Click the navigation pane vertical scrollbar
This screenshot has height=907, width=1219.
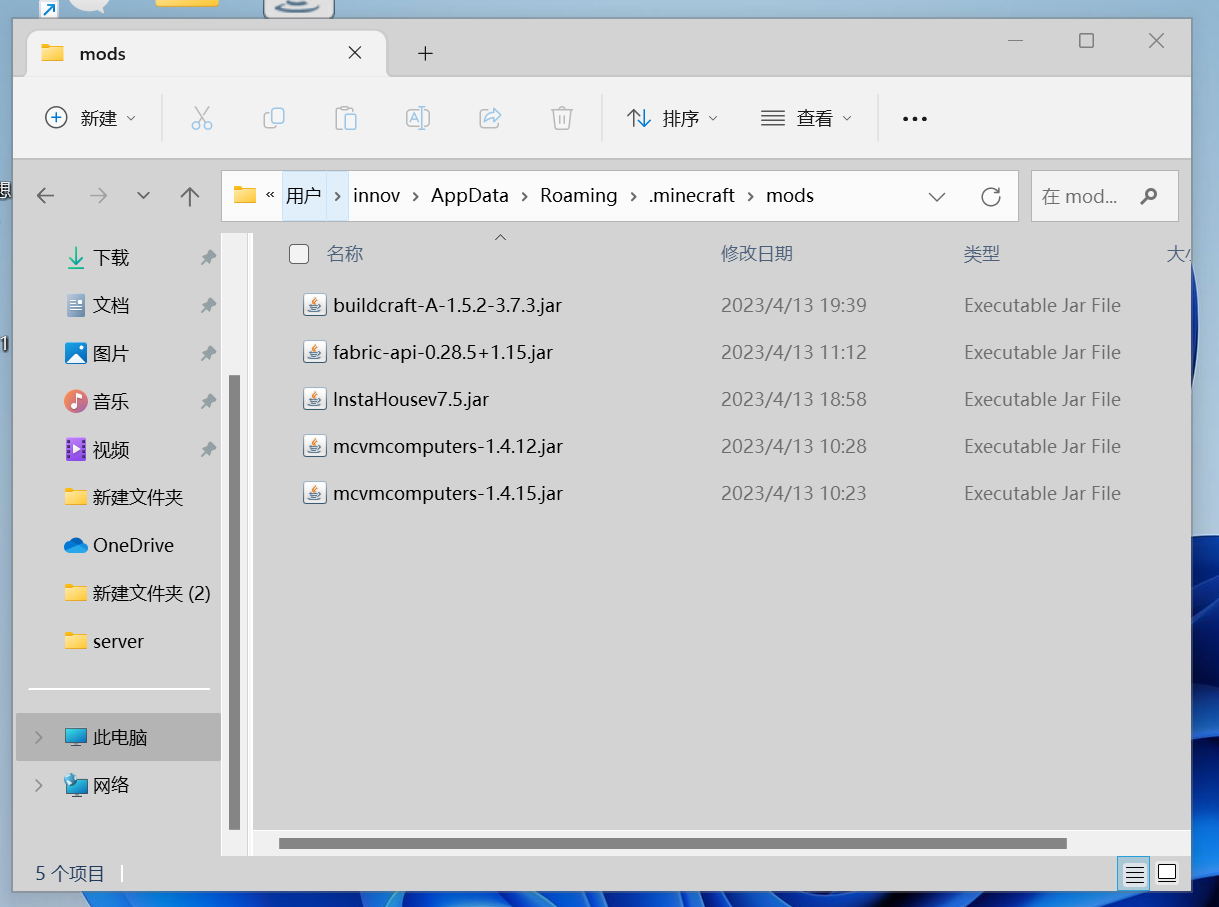pyautogui.click(x=235, y=602)
